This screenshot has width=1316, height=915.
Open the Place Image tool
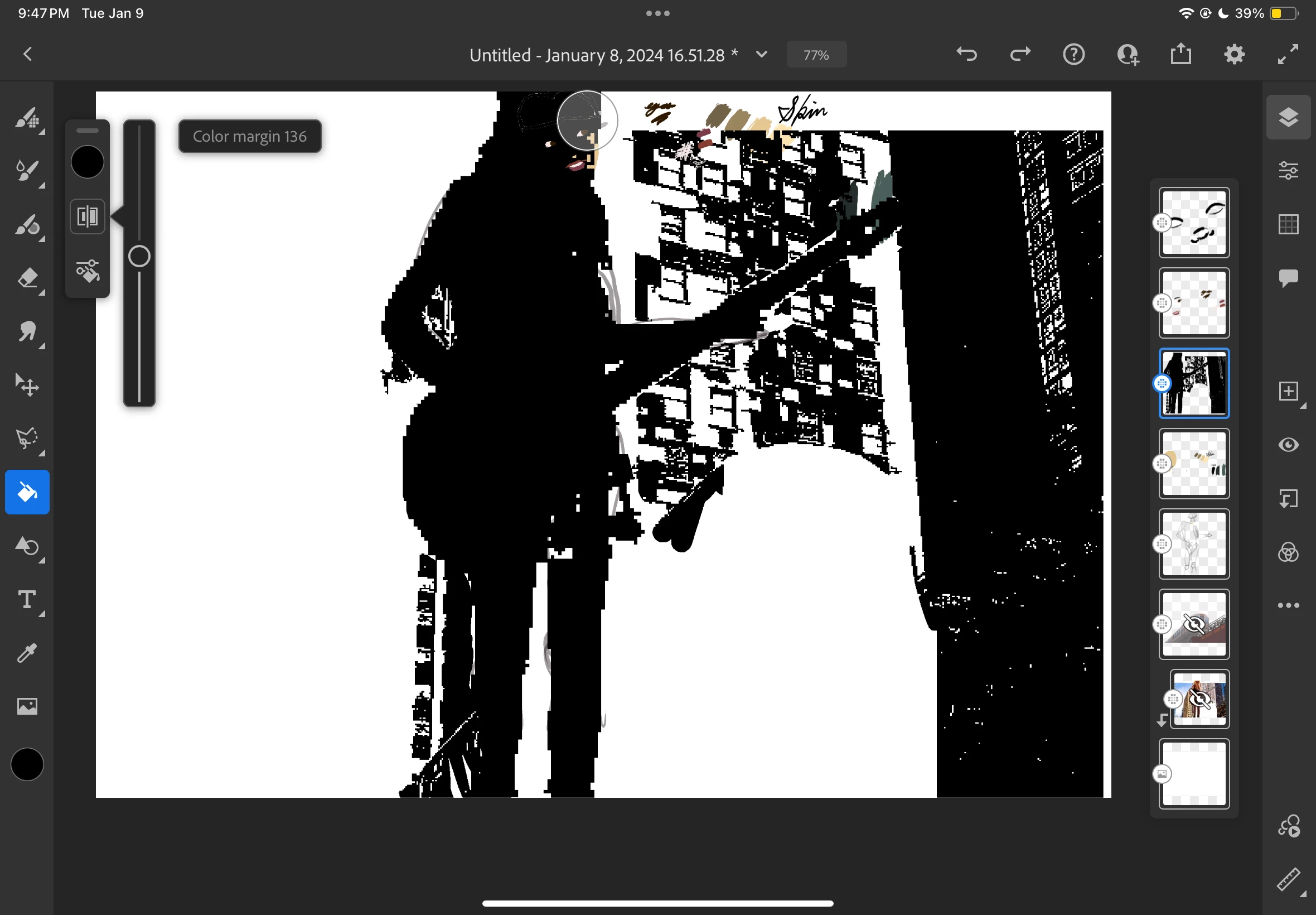(27, 706)
